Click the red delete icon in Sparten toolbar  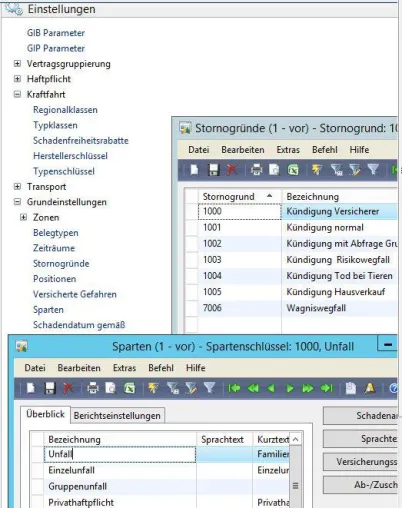tap(68, 388)
